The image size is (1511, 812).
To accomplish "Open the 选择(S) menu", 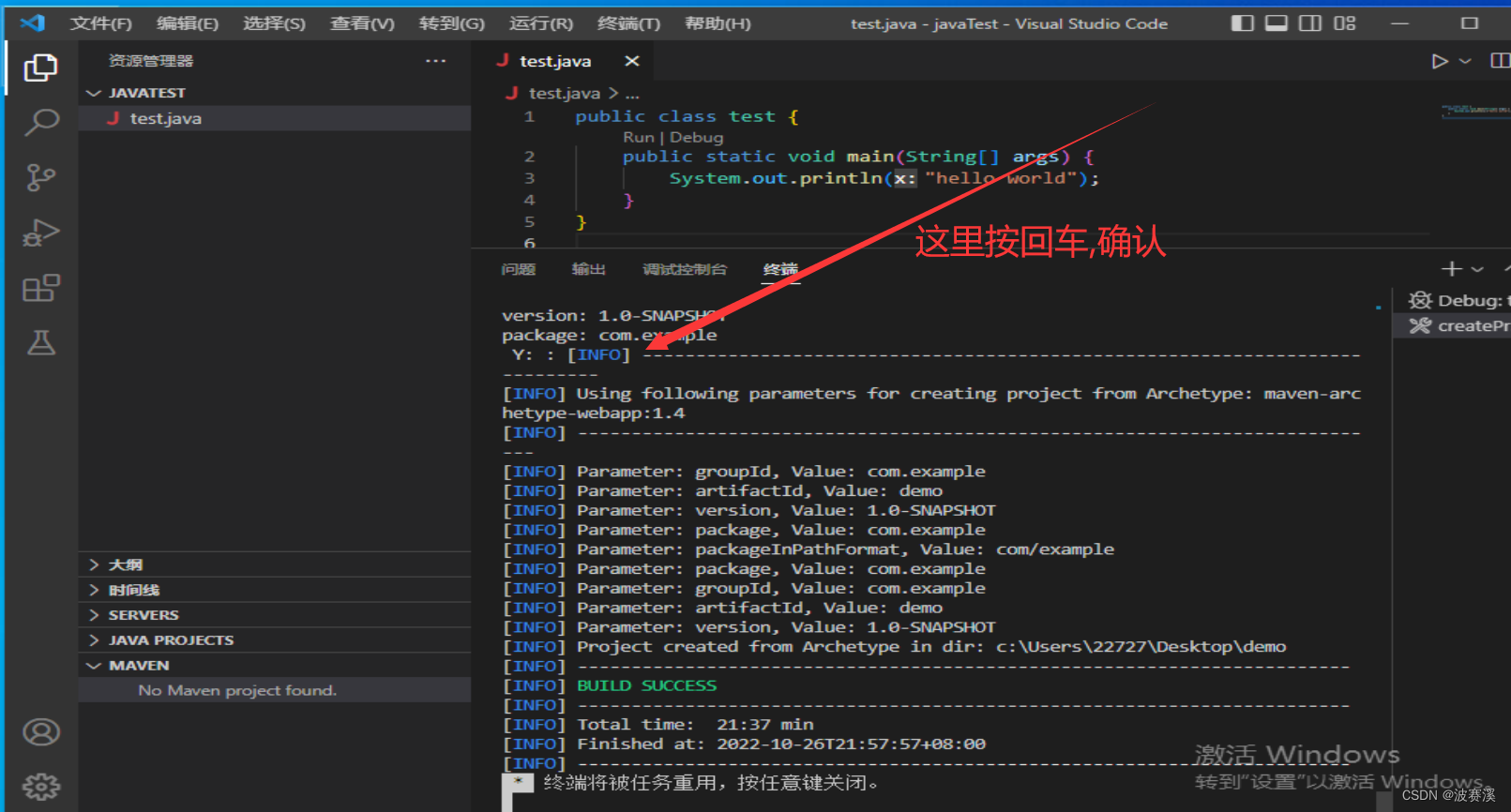I will [274, 23].
